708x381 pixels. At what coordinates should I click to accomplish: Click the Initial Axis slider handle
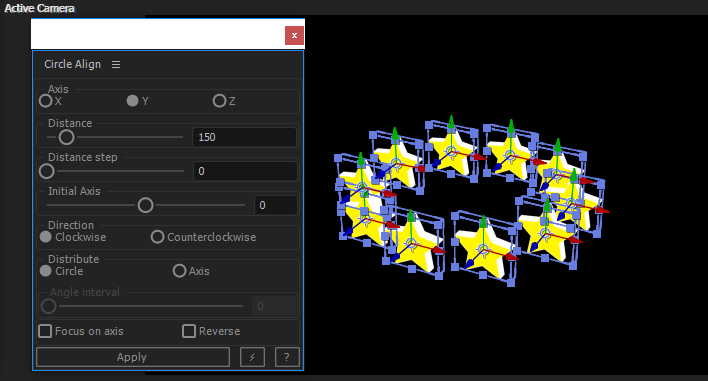tap(145, 205)
